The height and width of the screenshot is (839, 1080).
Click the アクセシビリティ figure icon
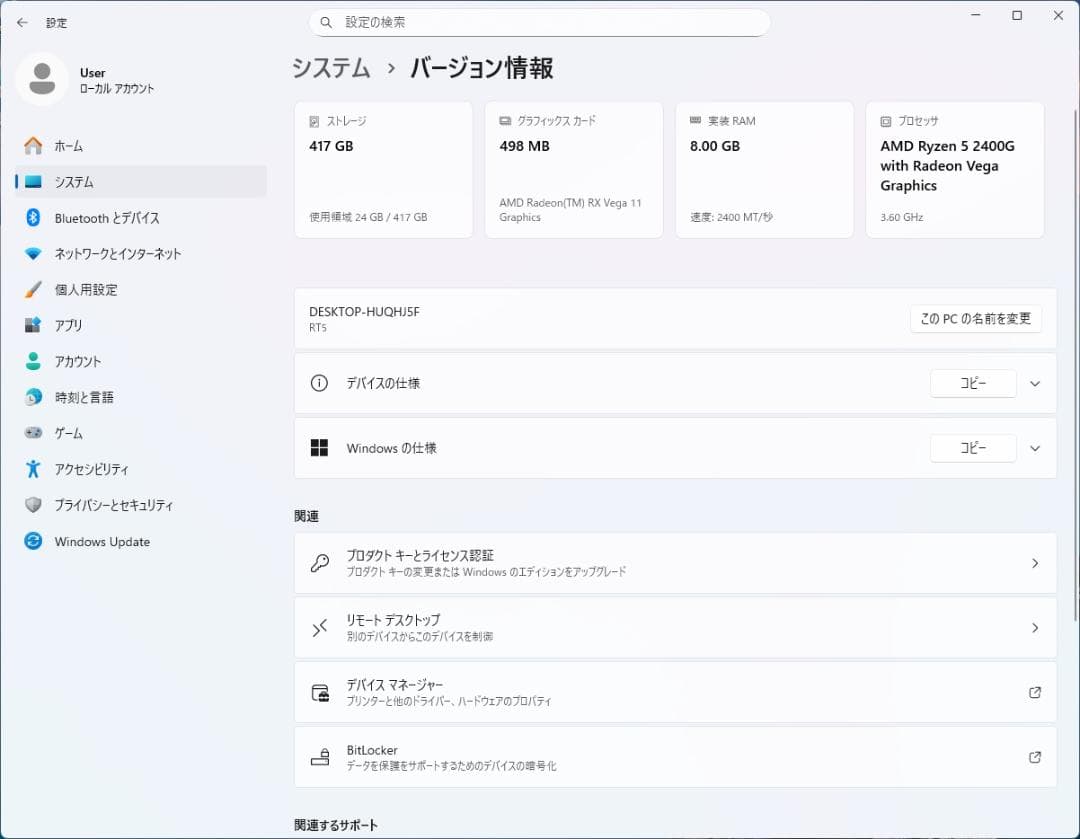[x=33, y=469]
